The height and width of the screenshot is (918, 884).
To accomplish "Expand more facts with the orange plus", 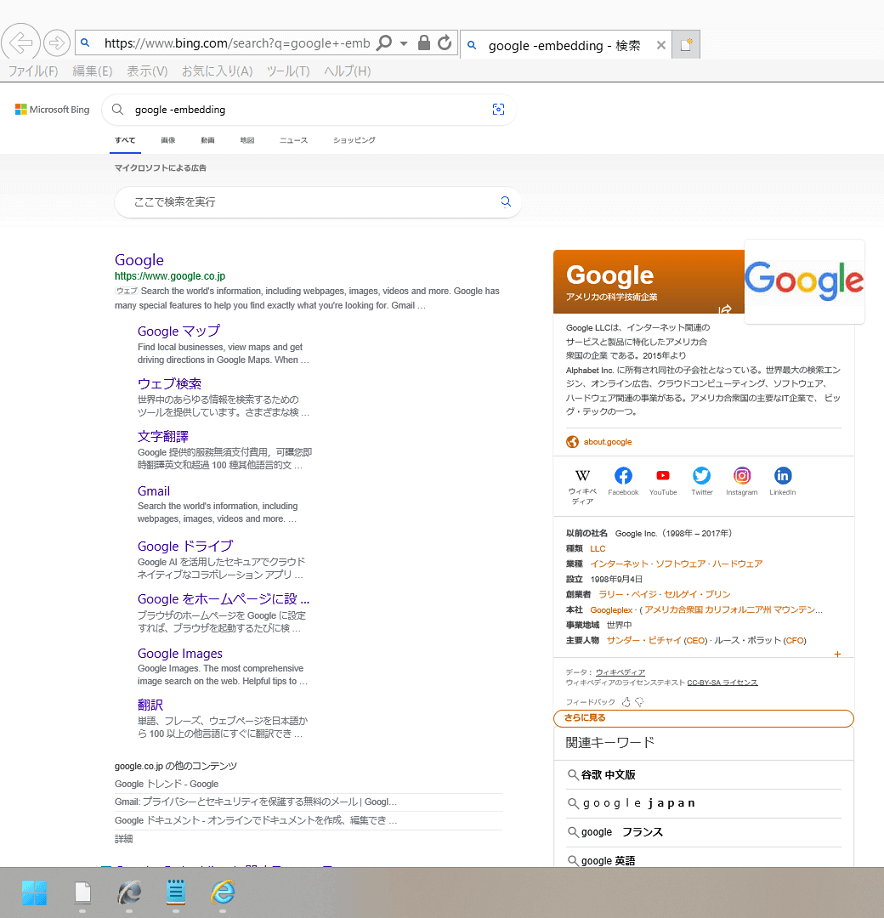I will click(838, 654).
